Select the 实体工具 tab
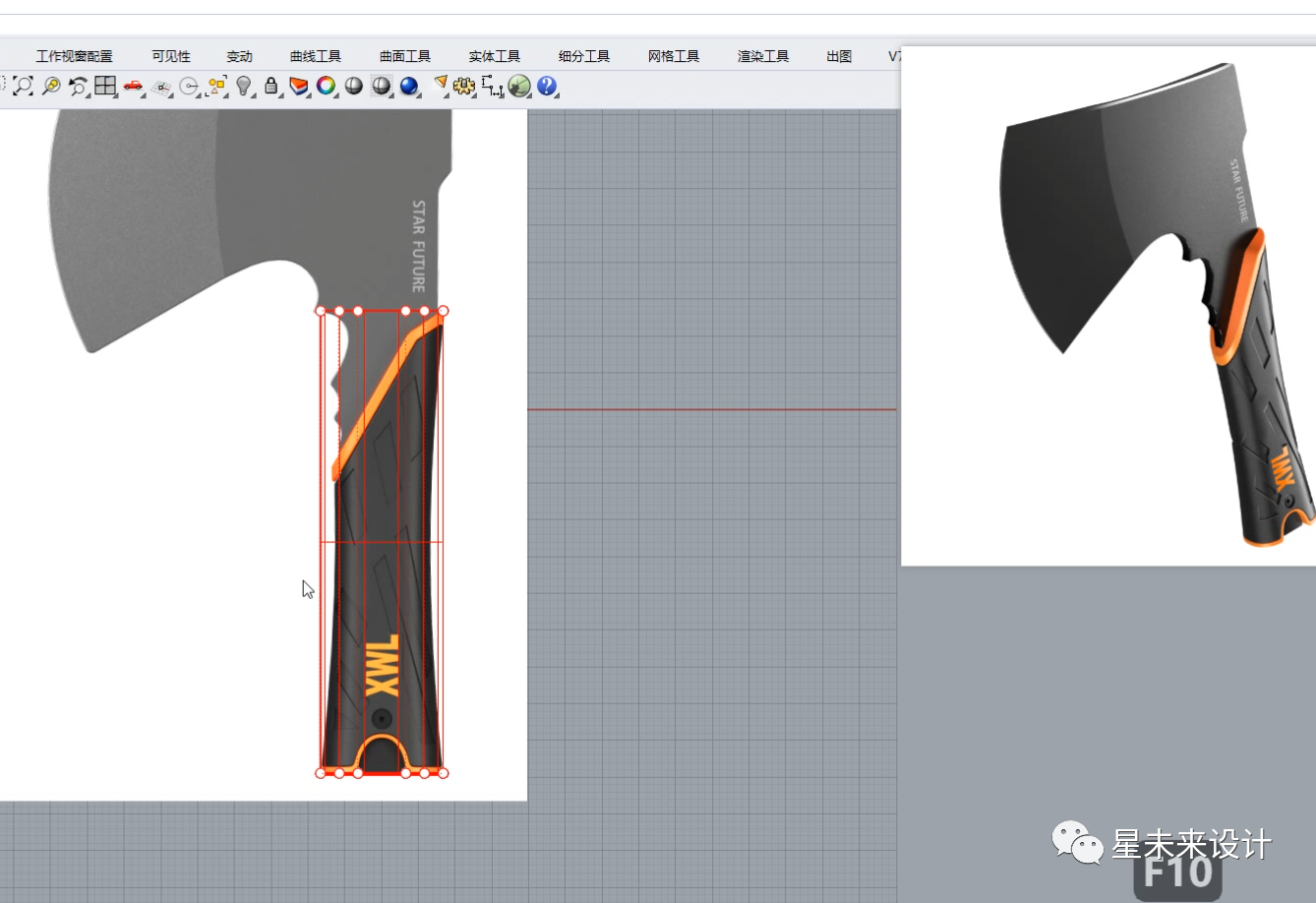 pos(495,56)
